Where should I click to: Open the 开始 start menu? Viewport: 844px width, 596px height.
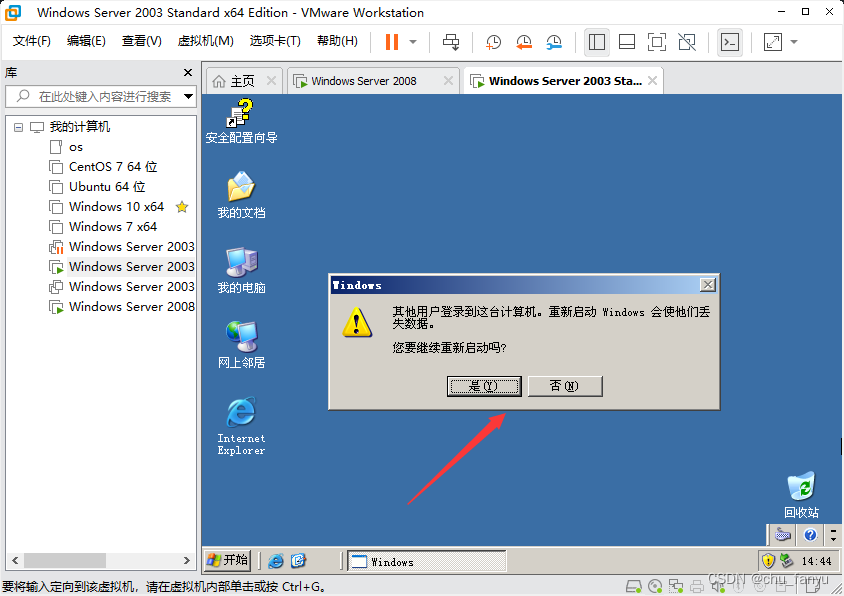(x=228, y=560)
